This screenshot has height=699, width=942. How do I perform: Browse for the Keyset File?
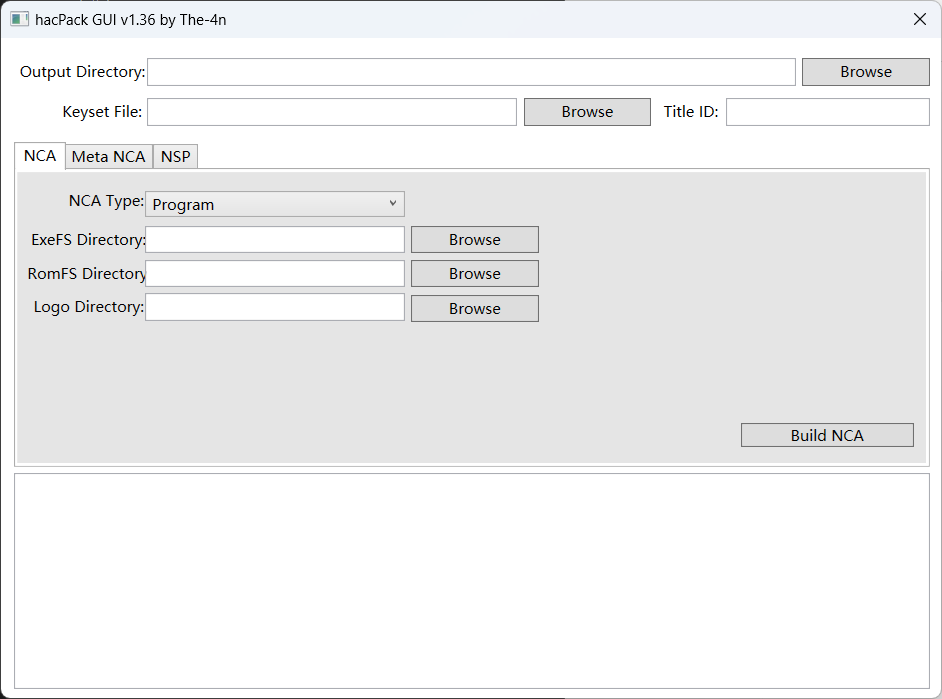(587, 112)
